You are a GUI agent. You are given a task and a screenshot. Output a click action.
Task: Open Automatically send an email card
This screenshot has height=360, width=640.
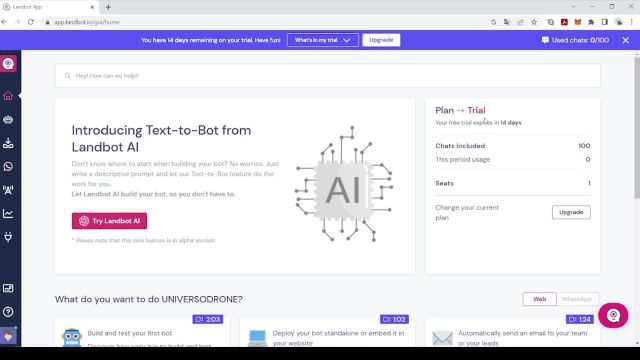[x=513, y=333]
